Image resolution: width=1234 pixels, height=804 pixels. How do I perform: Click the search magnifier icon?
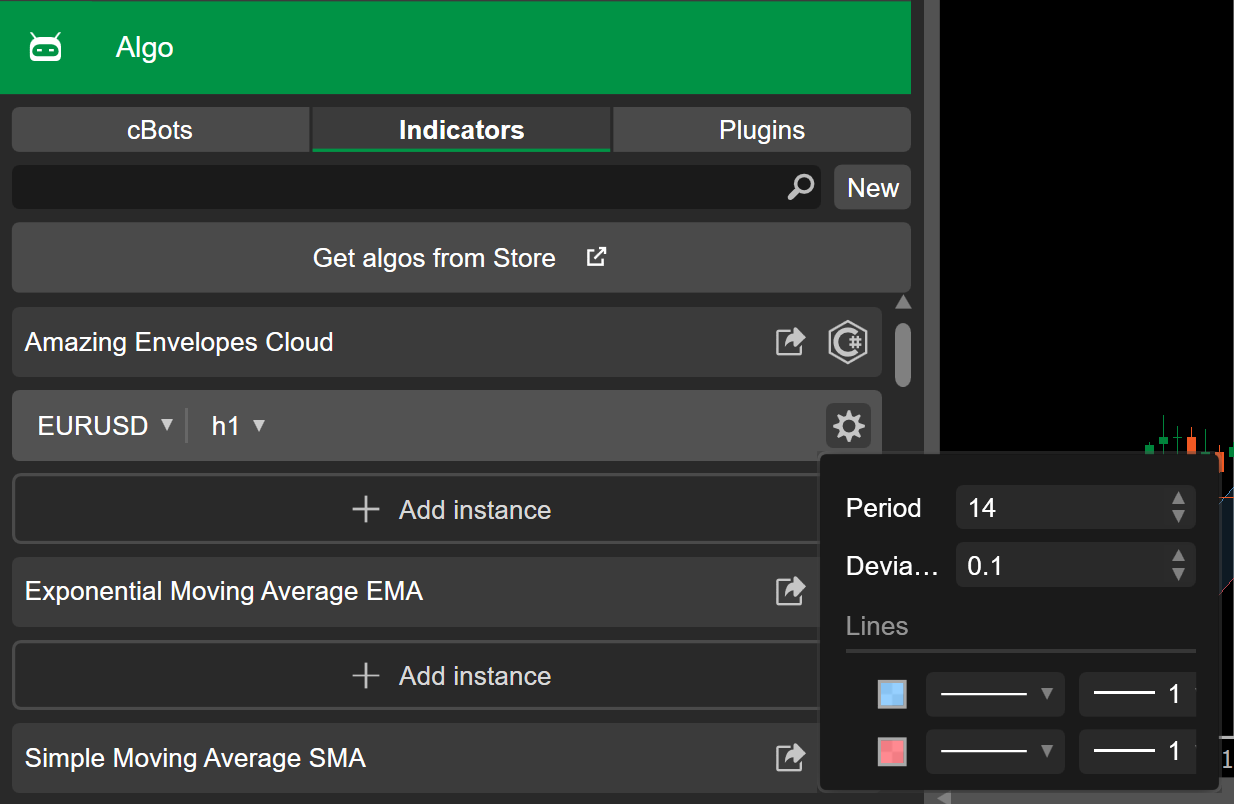pos(800,187)
